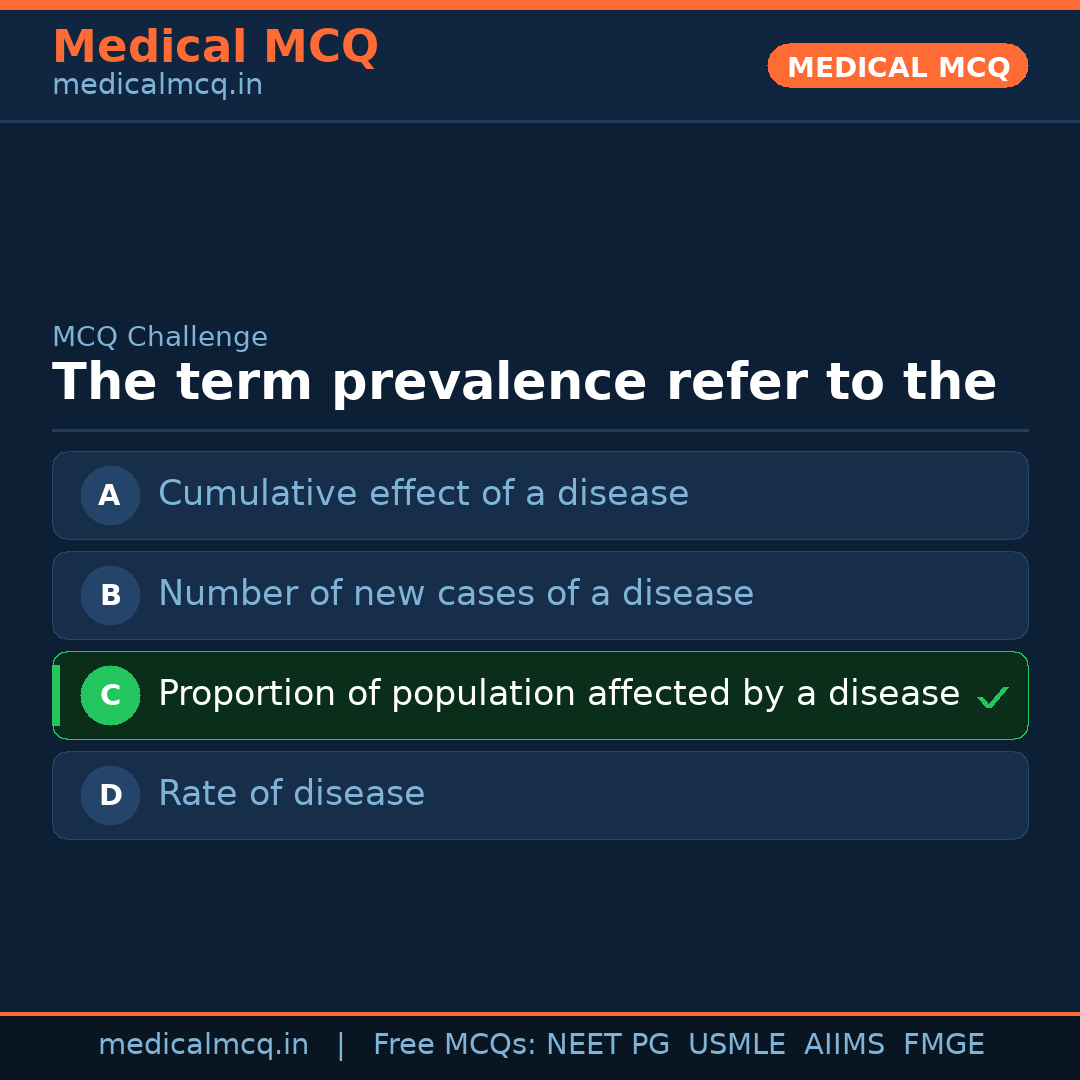This screenshot has width=1080, height=1080.
Task: Click the green checkmark on option C
Action: click(992, 697)
